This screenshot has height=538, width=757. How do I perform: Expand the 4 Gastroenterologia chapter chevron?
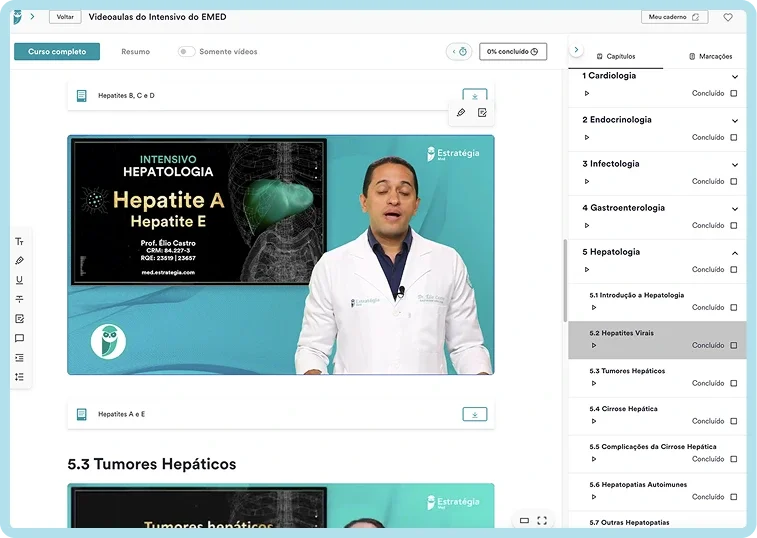tap(735, 209)
